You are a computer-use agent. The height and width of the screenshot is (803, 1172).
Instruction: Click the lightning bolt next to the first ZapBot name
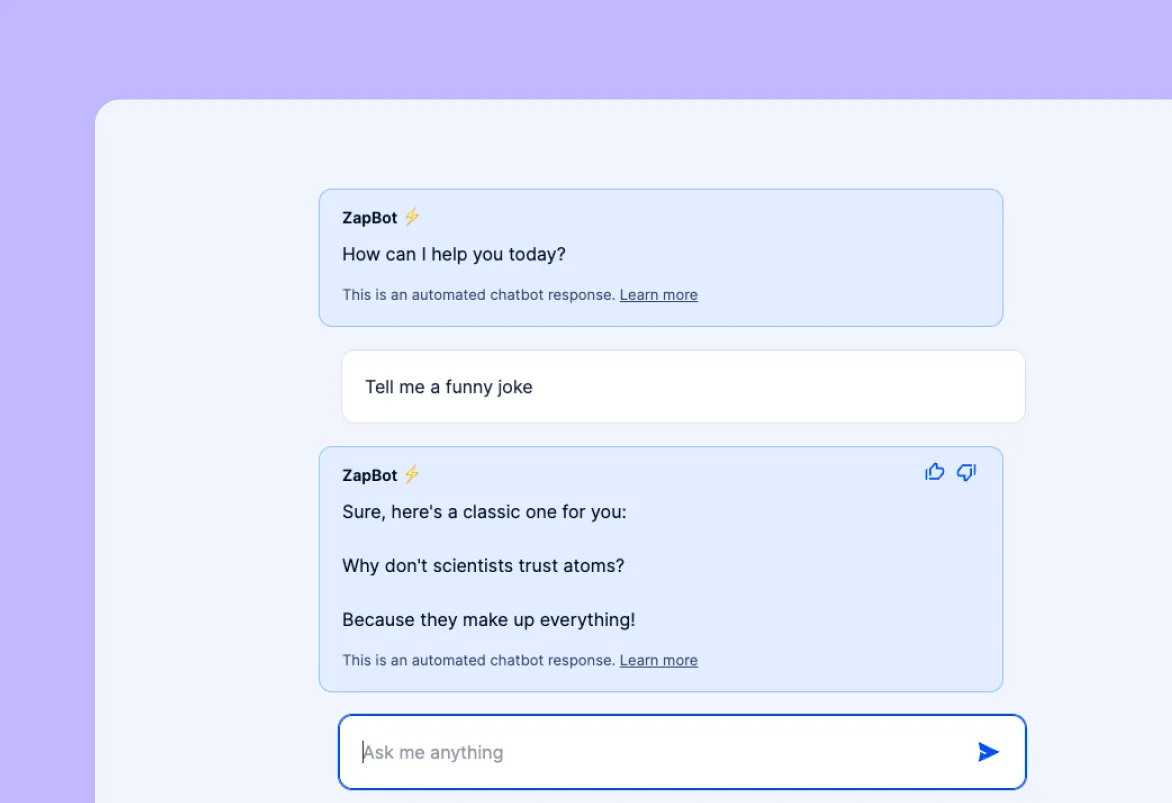411,216
